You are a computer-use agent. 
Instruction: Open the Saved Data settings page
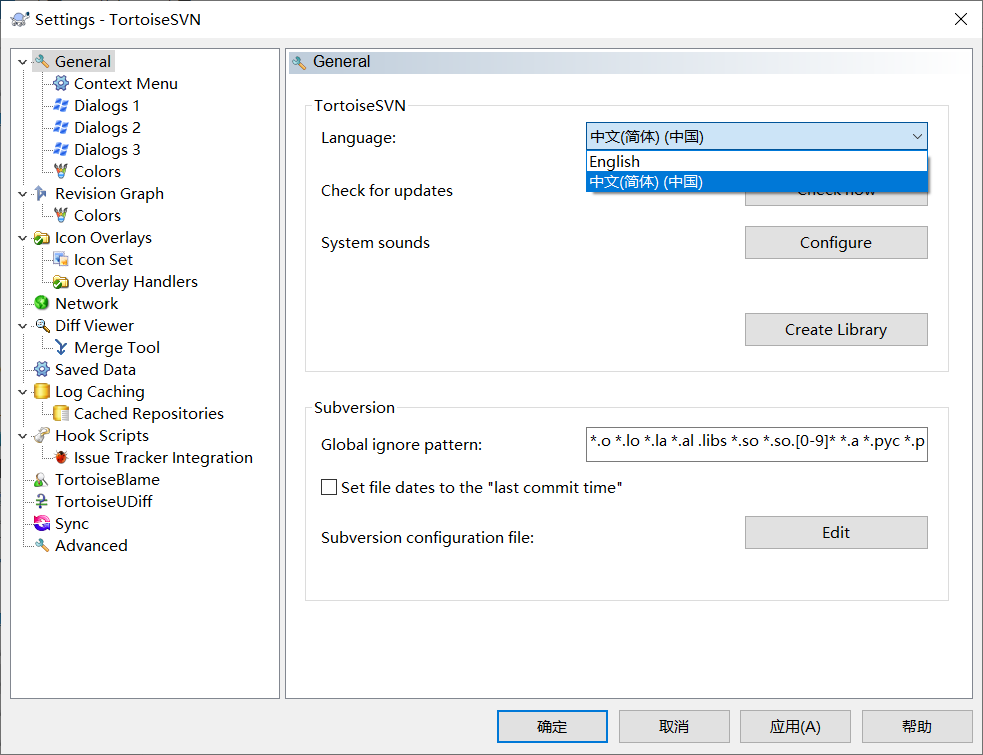(x=95, y=369)
